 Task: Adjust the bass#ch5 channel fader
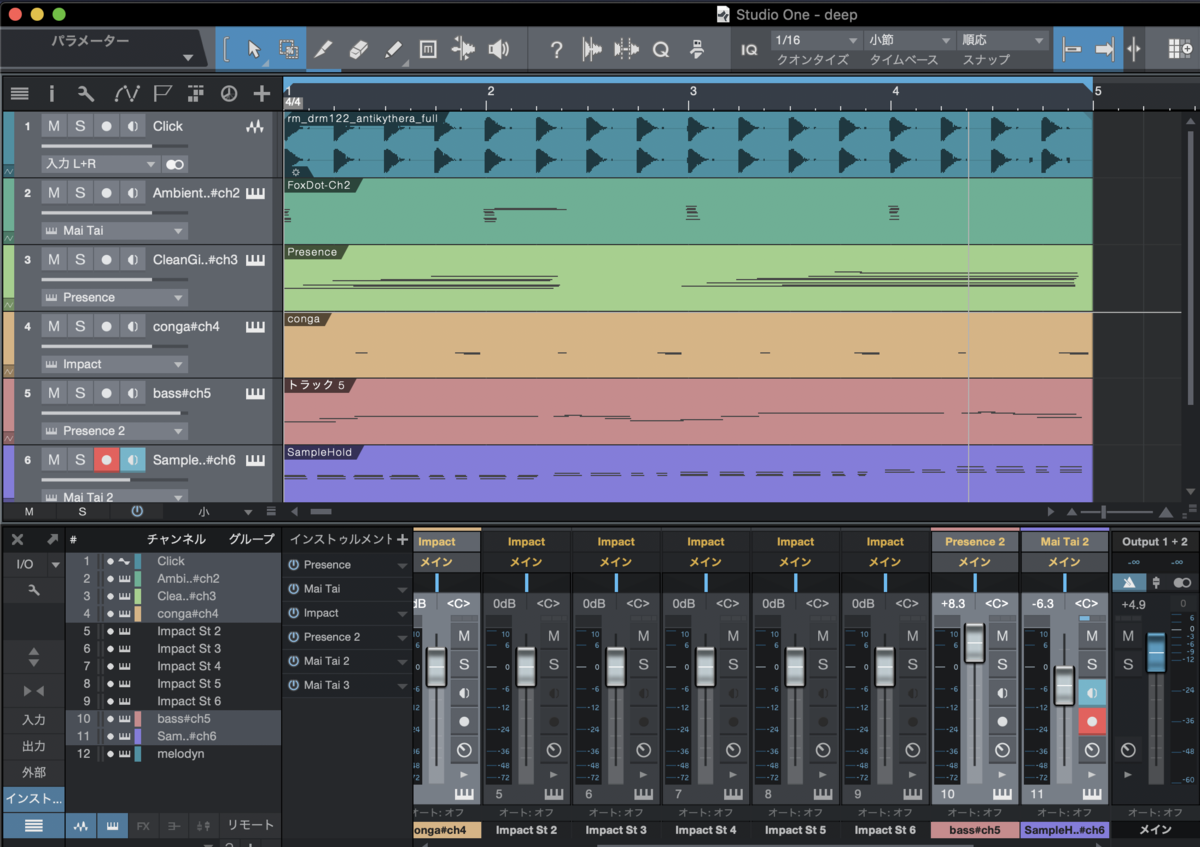pos(974,642)
